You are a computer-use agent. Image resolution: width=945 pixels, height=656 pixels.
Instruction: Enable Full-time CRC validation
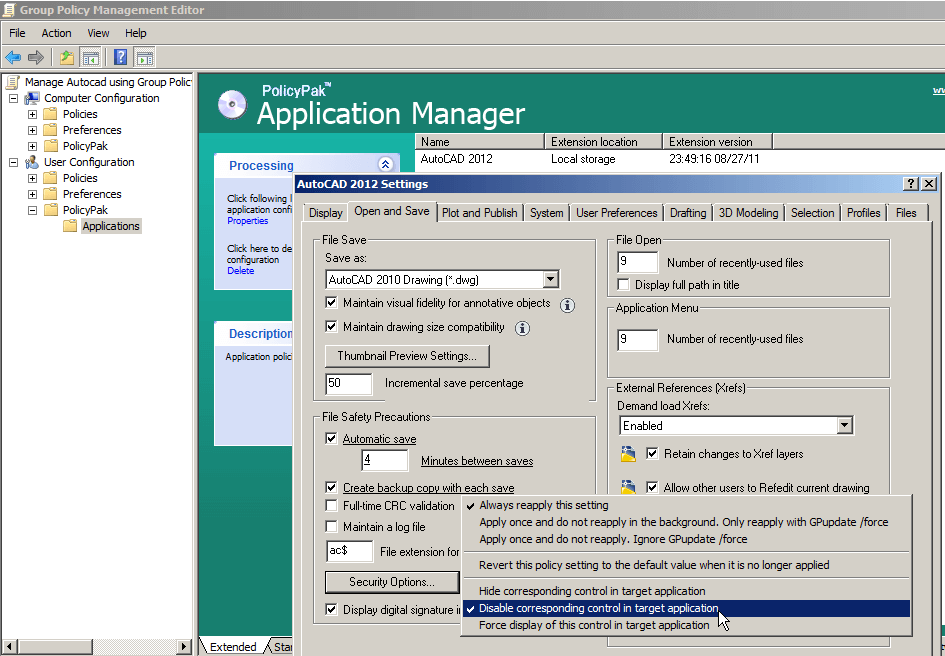click(x=331, y=505)
